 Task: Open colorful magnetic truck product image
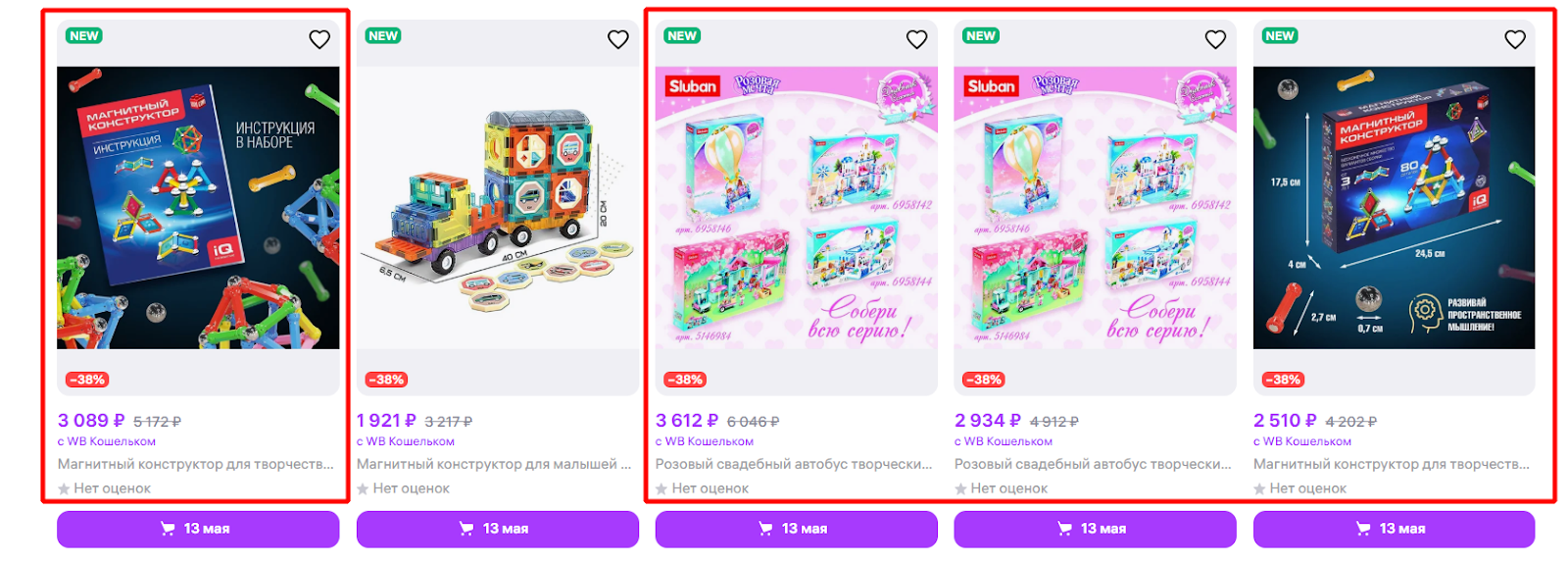[498, 207]
